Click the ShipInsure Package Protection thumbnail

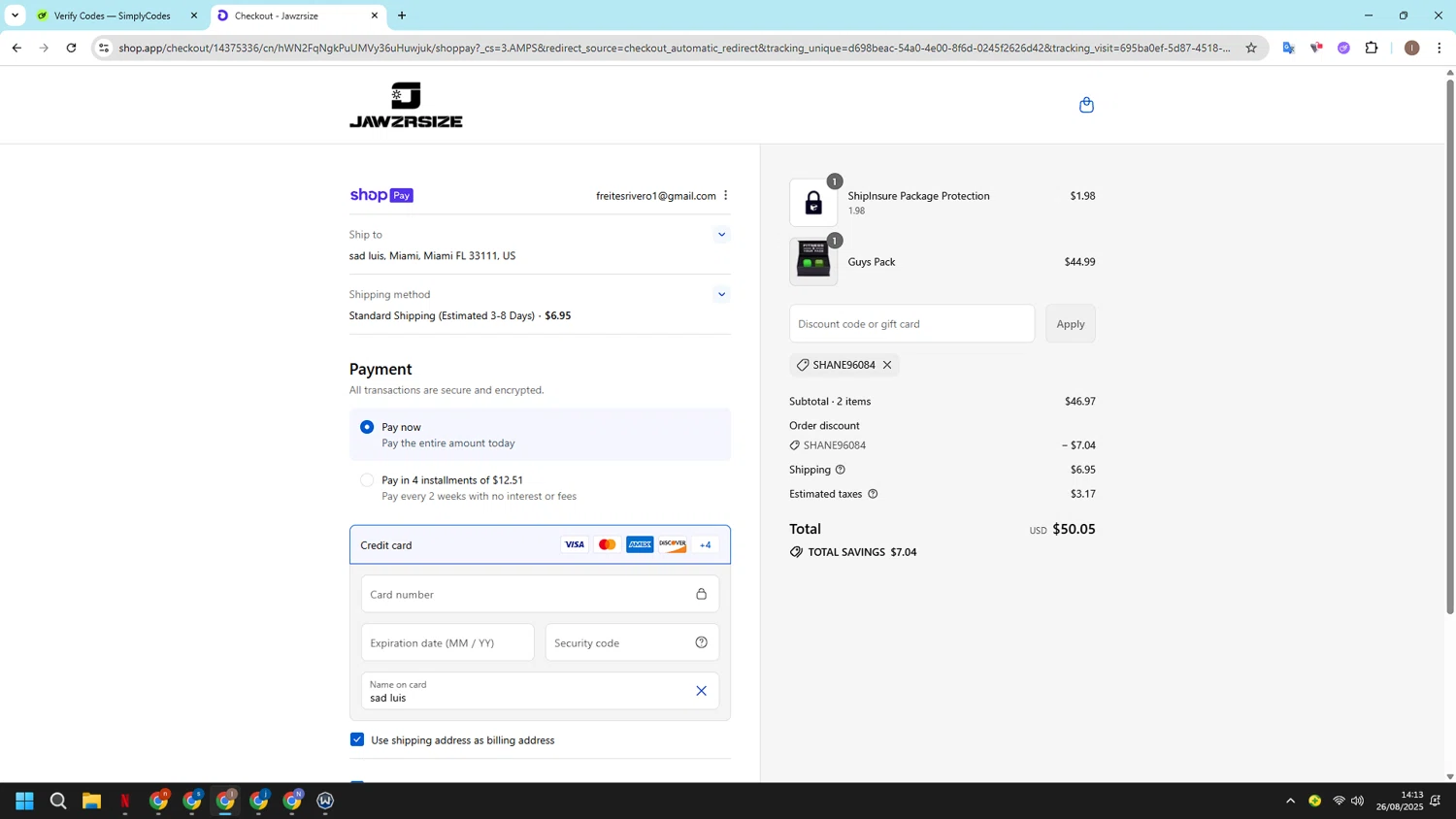click(813, 203)
